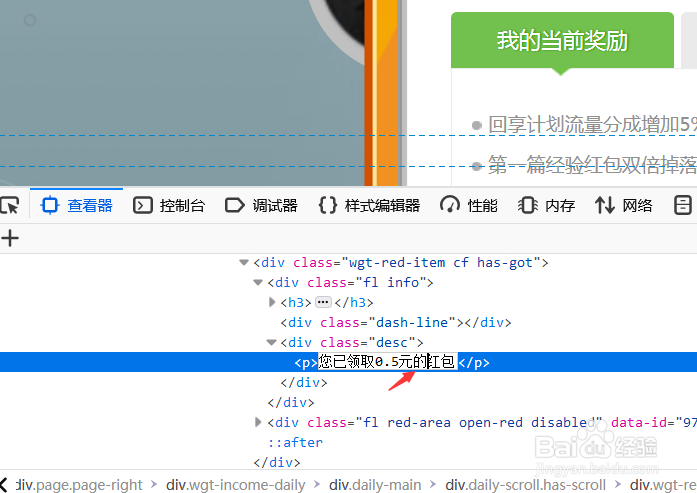This screenshot has height=493, width=697.
Task: Select the wgt-red-item cf has-got row
Action: [401, 262]
